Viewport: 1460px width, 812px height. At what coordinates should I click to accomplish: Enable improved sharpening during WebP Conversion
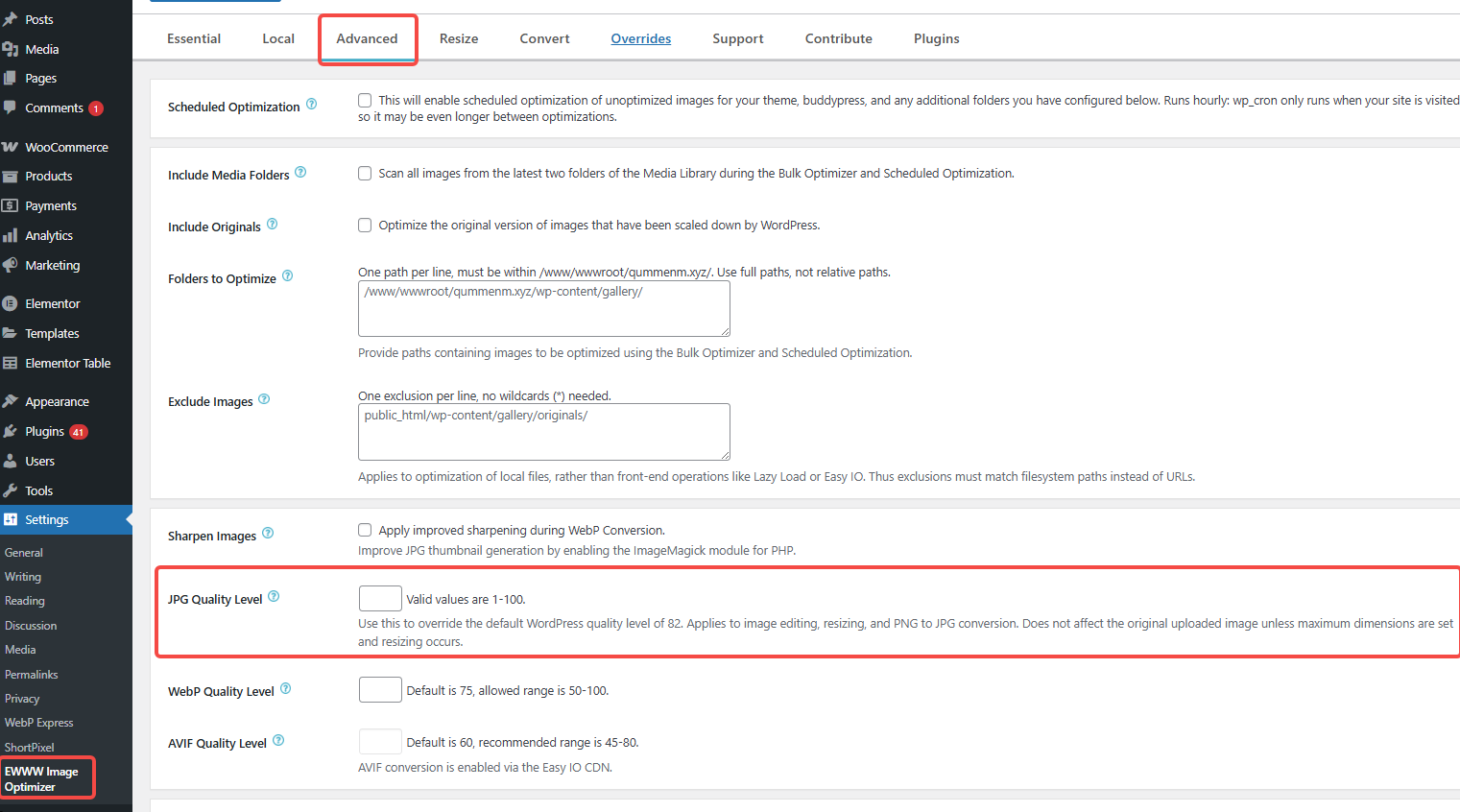pos(365,529)
